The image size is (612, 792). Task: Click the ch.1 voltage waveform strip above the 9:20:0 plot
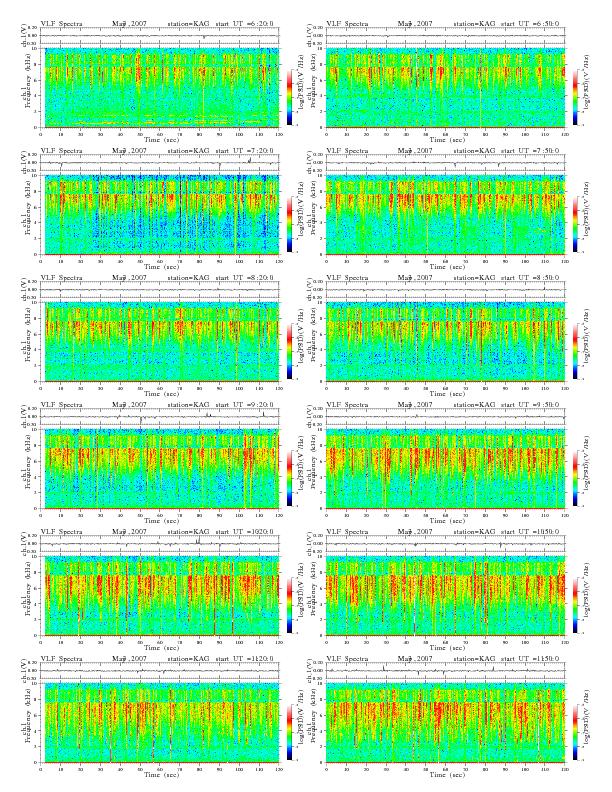tap(160, 417)
